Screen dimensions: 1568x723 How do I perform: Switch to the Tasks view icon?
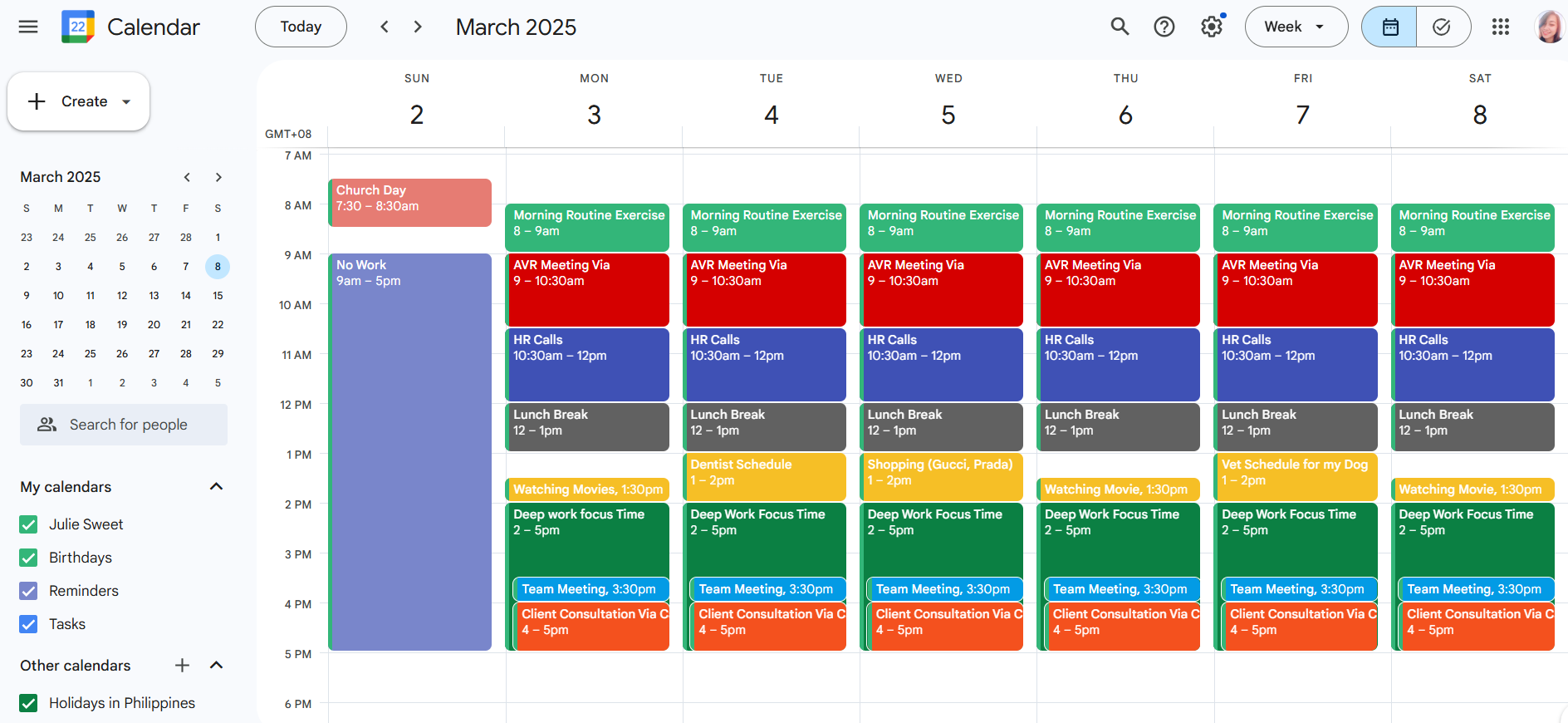click(x=1443, y=27)
